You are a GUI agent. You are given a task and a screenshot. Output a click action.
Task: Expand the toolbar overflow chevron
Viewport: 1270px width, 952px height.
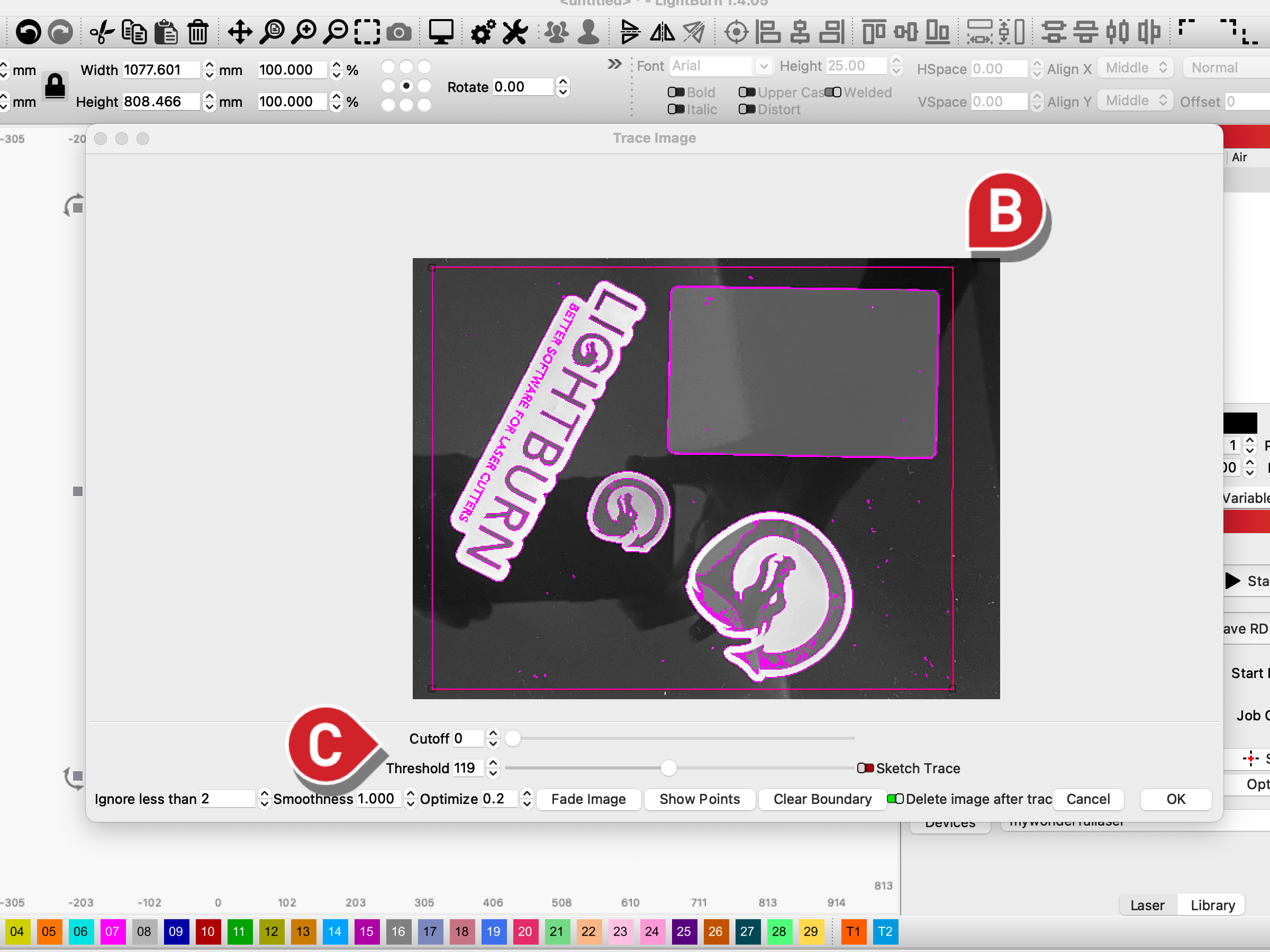coord(614,63)
